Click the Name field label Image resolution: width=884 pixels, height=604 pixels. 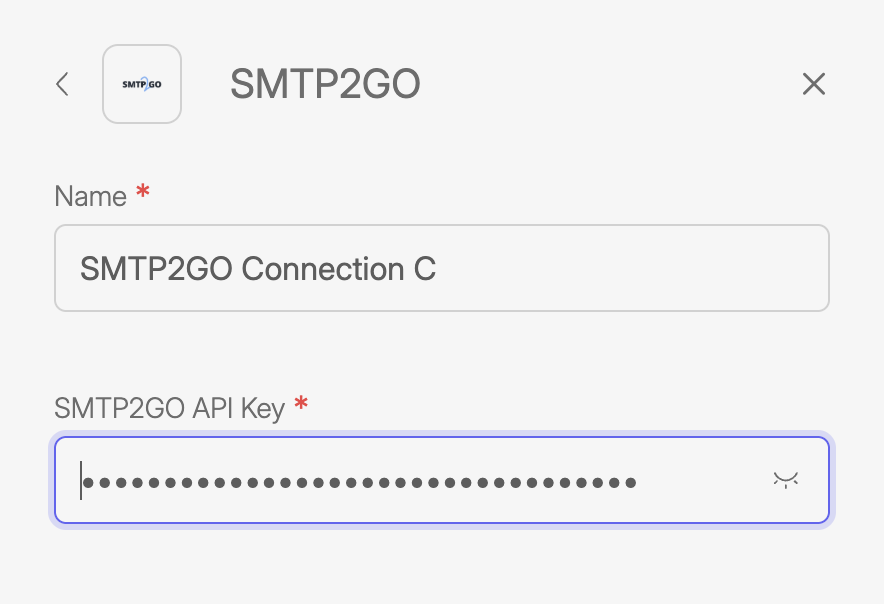[90, 196]
